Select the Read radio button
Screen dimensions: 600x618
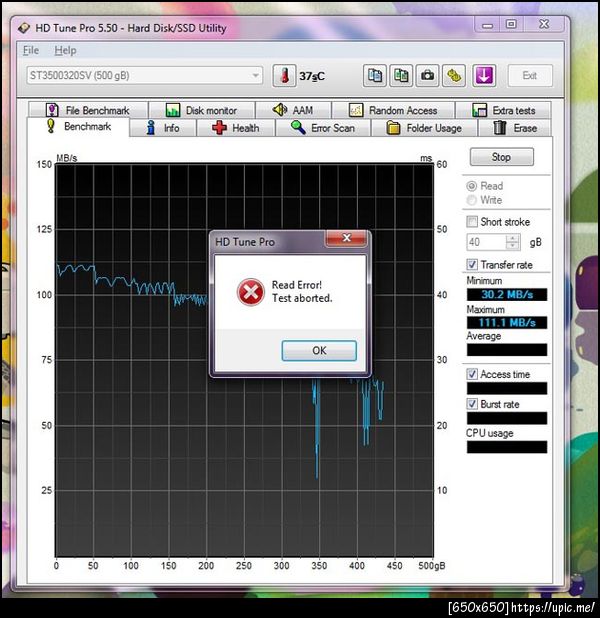click(x=471, y=186)
